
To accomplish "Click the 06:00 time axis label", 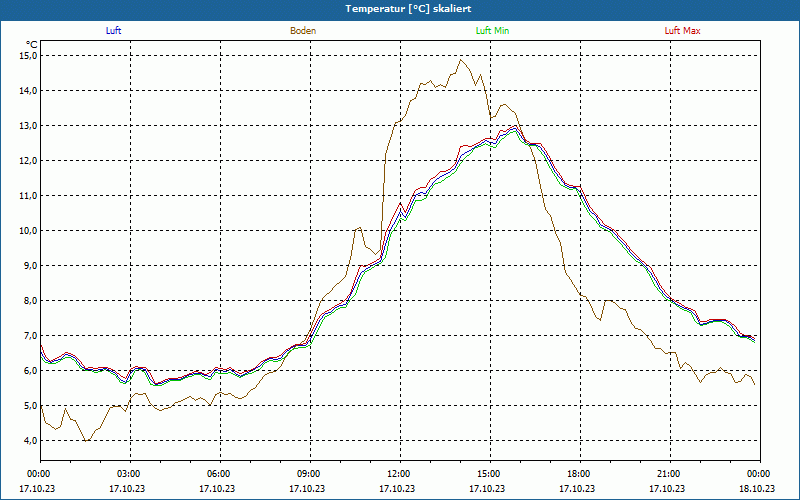I will [220, 474].
